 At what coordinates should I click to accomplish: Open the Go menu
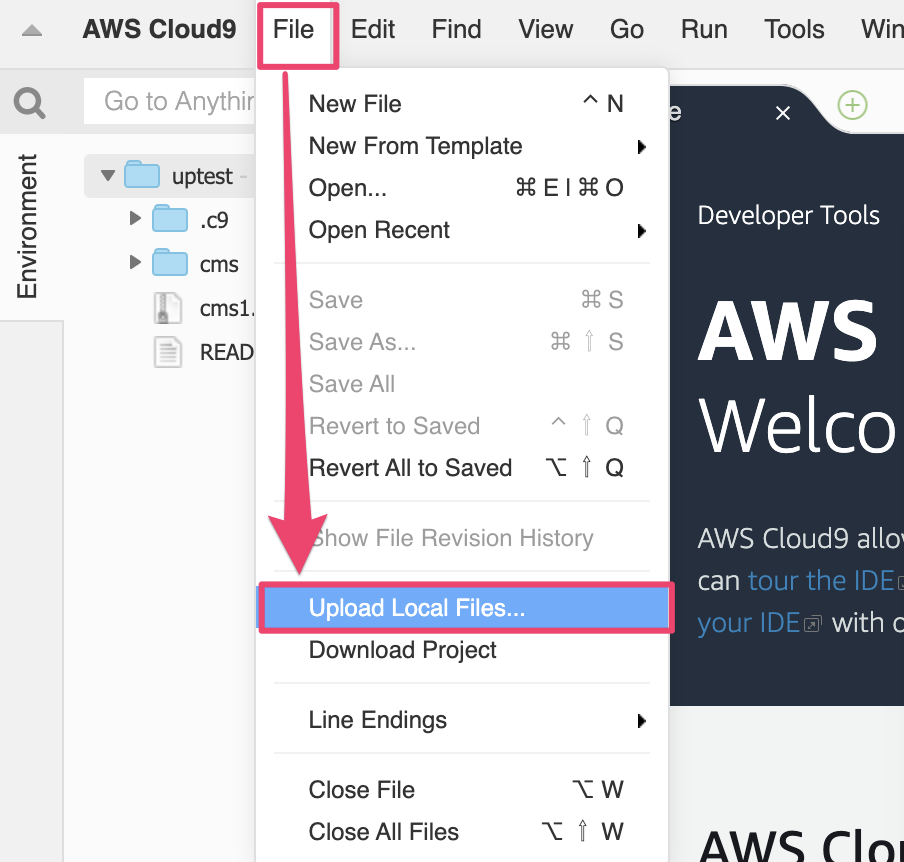627,29
